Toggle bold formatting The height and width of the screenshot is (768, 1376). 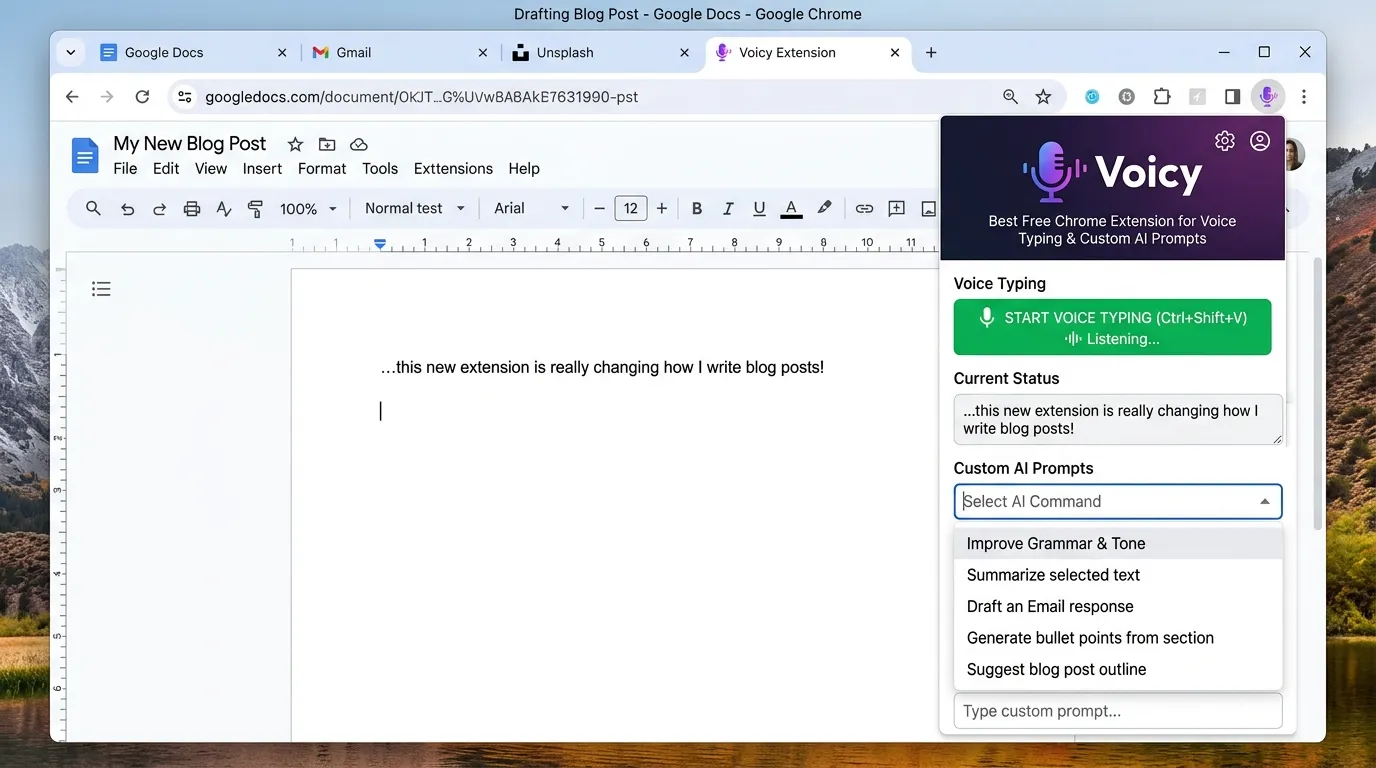point(697,208)
